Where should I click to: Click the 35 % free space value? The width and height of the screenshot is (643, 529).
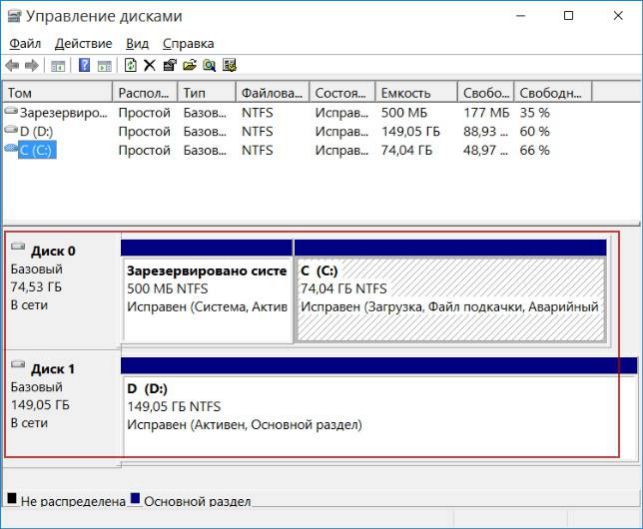pos(534,112)
